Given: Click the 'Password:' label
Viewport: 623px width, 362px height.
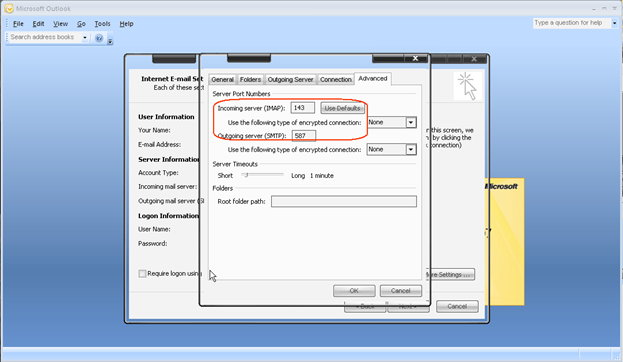Looking at the screenshot, I should click(x=153, y=244).
